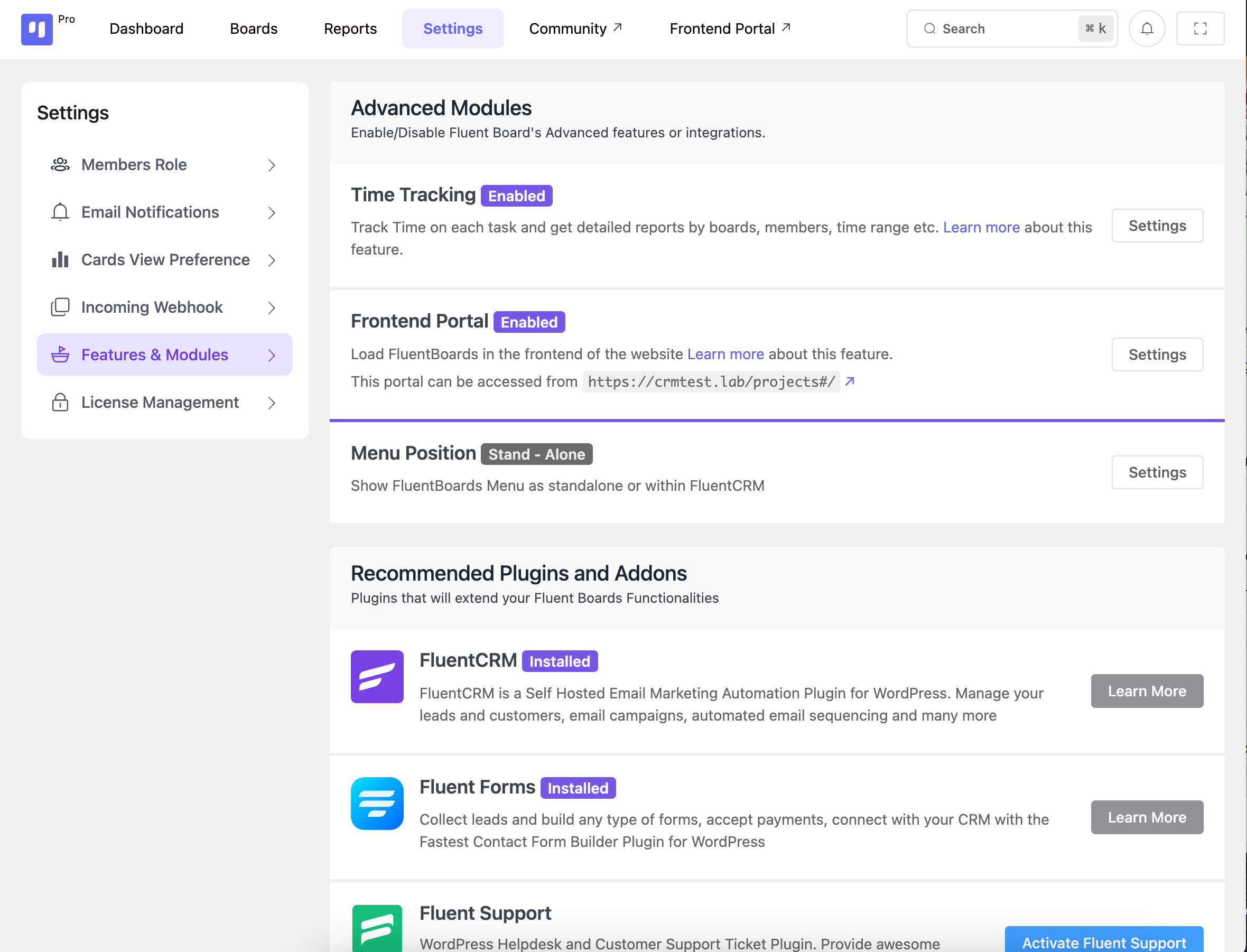Open the notifications bell icon

click(x=1147, y=29)
